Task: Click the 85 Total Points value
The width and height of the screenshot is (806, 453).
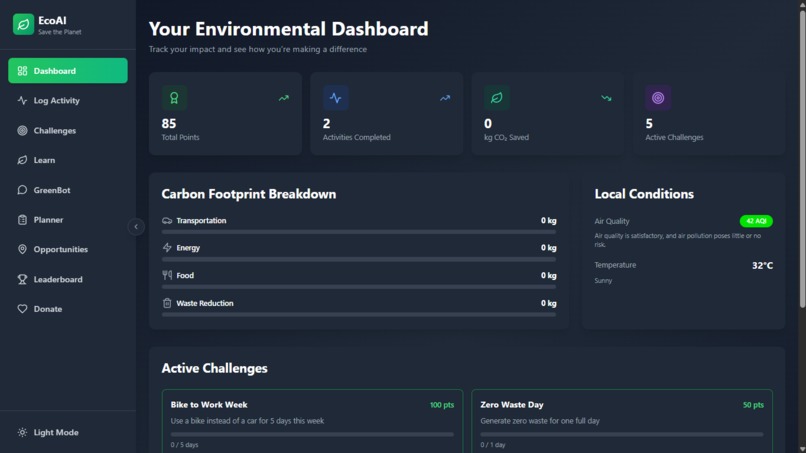Action: pyautogui.click(x=169, y=123)
